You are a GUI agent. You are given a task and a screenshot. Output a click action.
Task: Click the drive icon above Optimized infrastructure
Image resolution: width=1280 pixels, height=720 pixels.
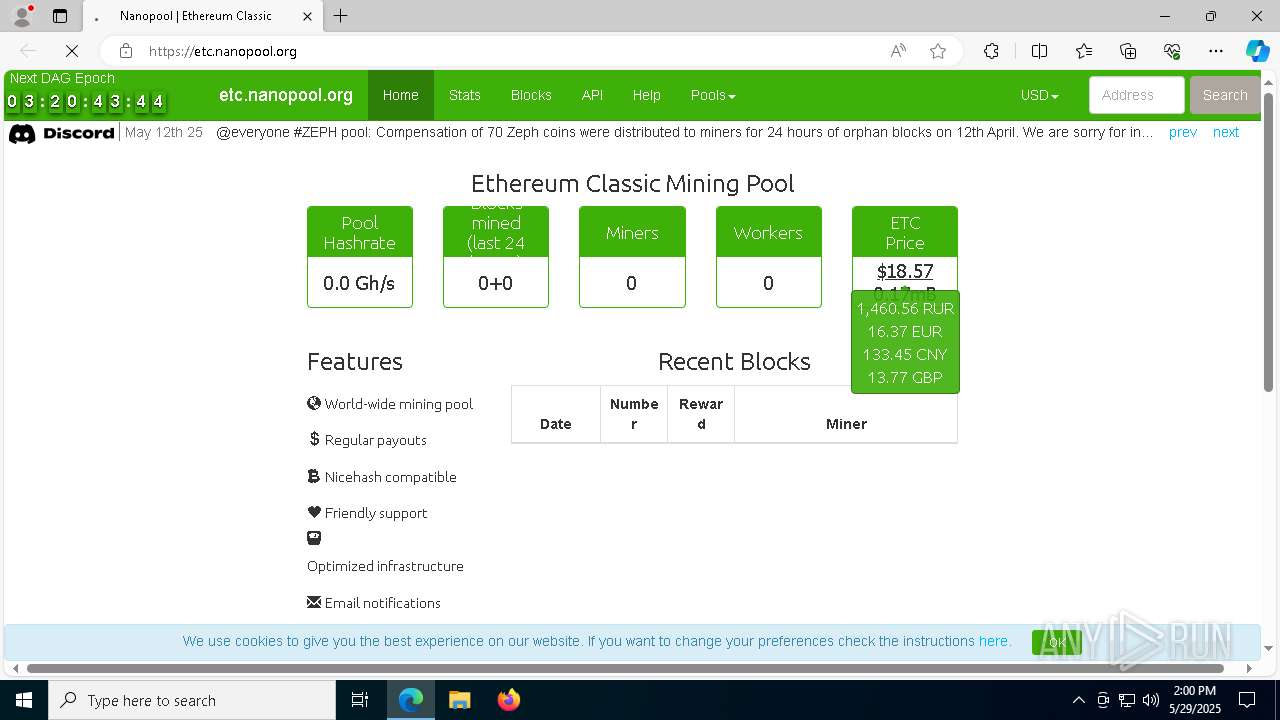[314, 538]
